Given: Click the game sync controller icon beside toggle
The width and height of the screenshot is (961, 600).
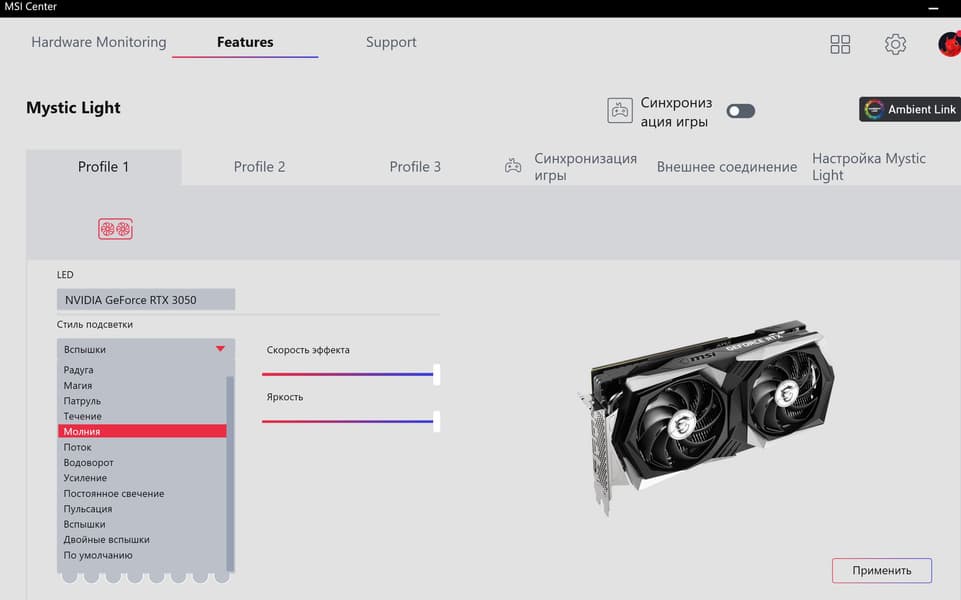Looking at the screenshot, I should 620,111.
